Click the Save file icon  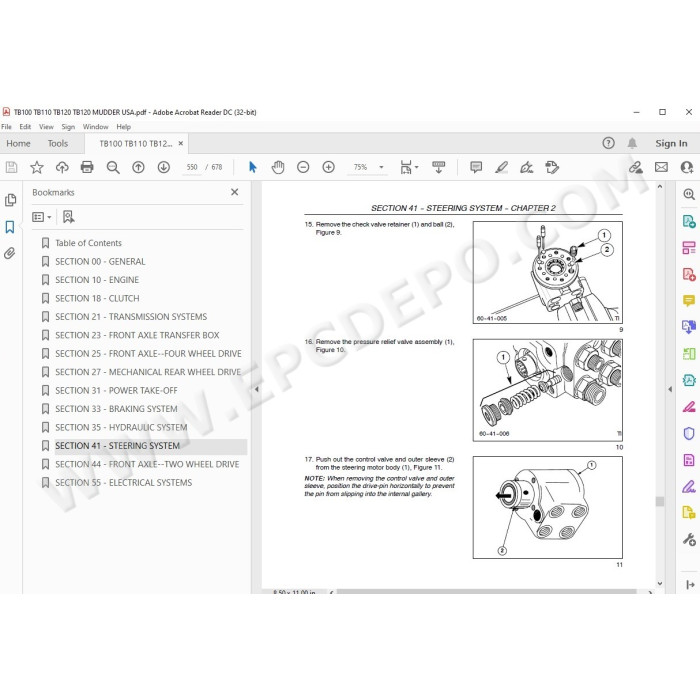tap(11, 167)
